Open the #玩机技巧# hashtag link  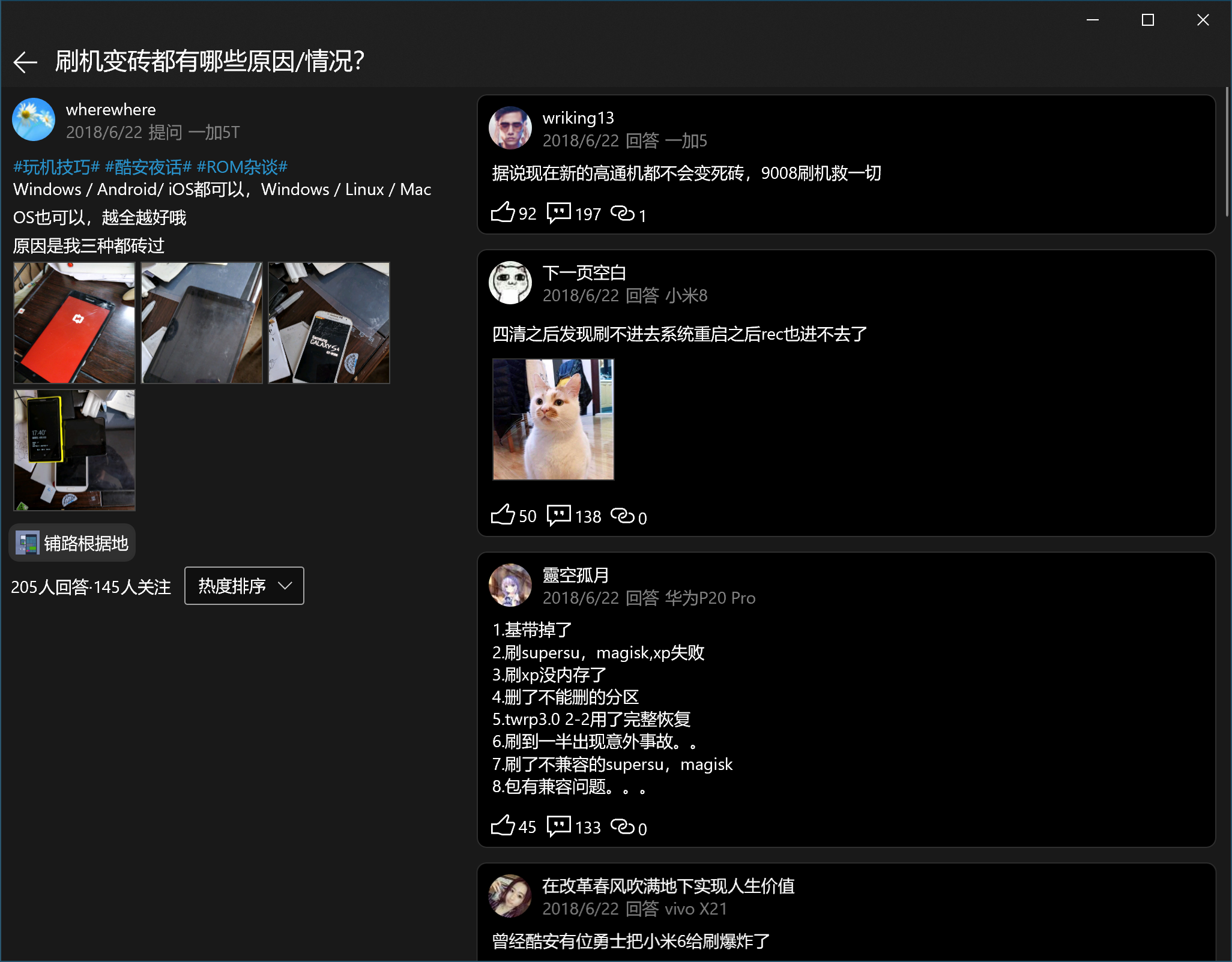tap(56, 167)
